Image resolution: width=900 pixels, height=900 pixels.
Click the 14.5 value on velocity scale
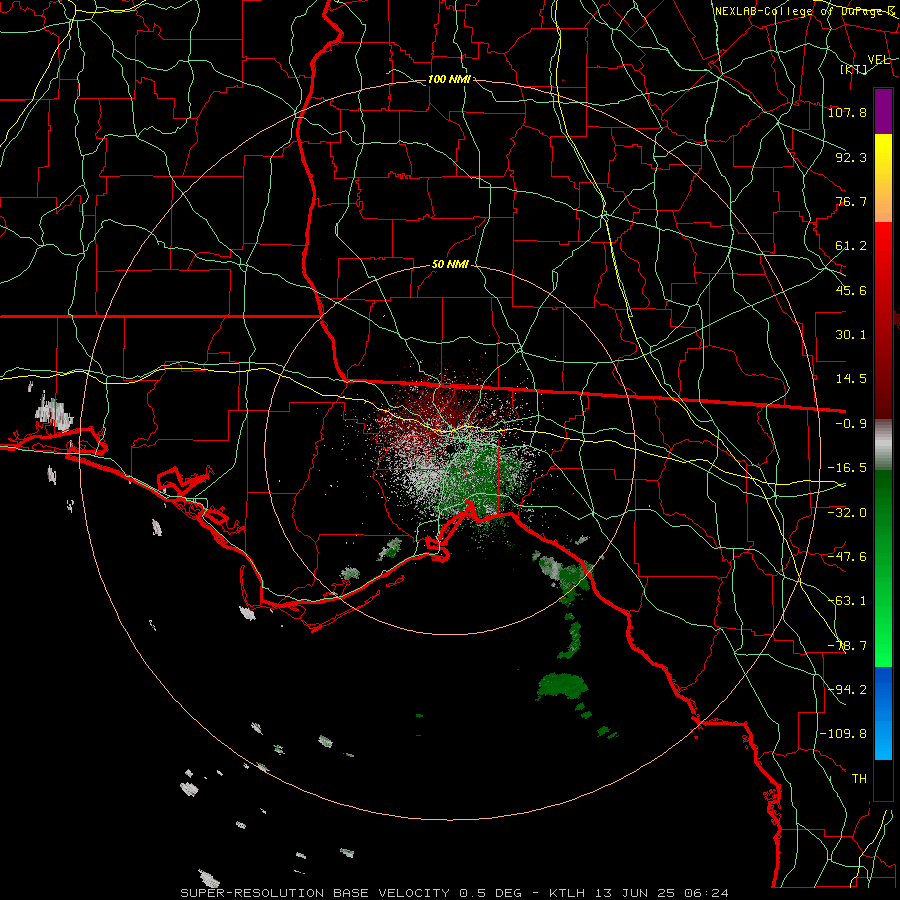click(851, 379)
